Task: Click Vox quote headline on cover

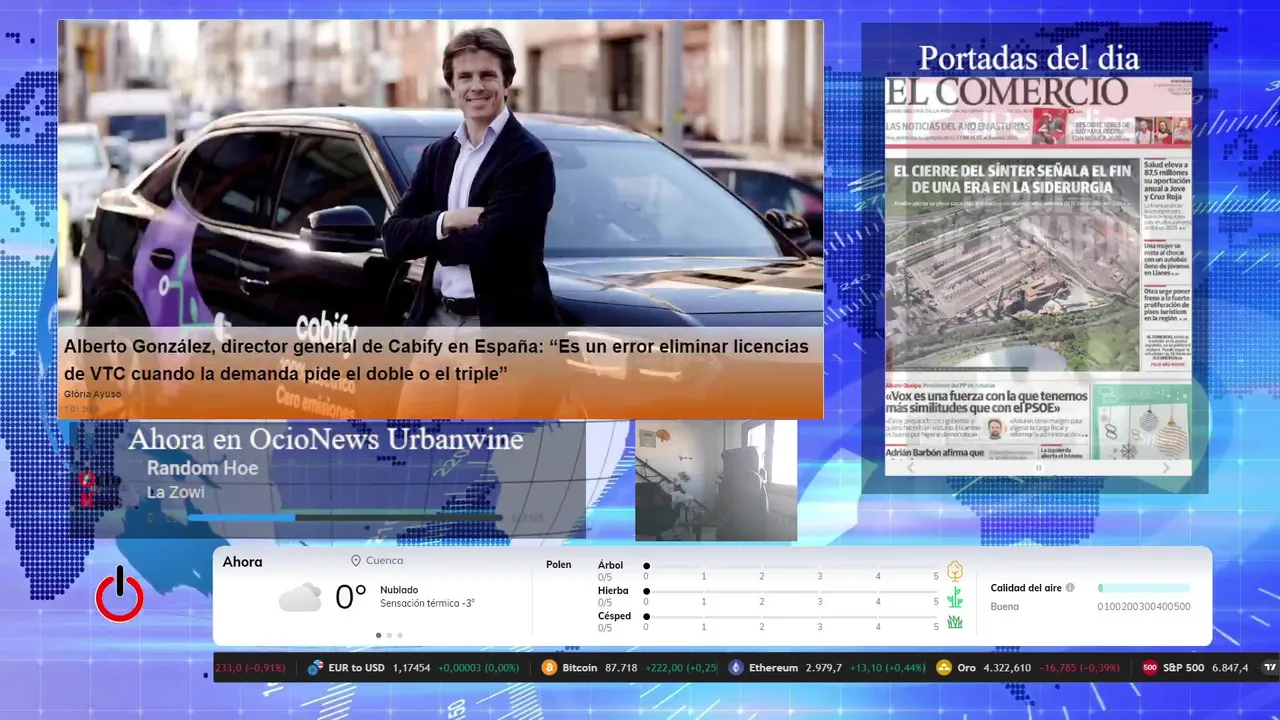Action: (x=988, y=402)
